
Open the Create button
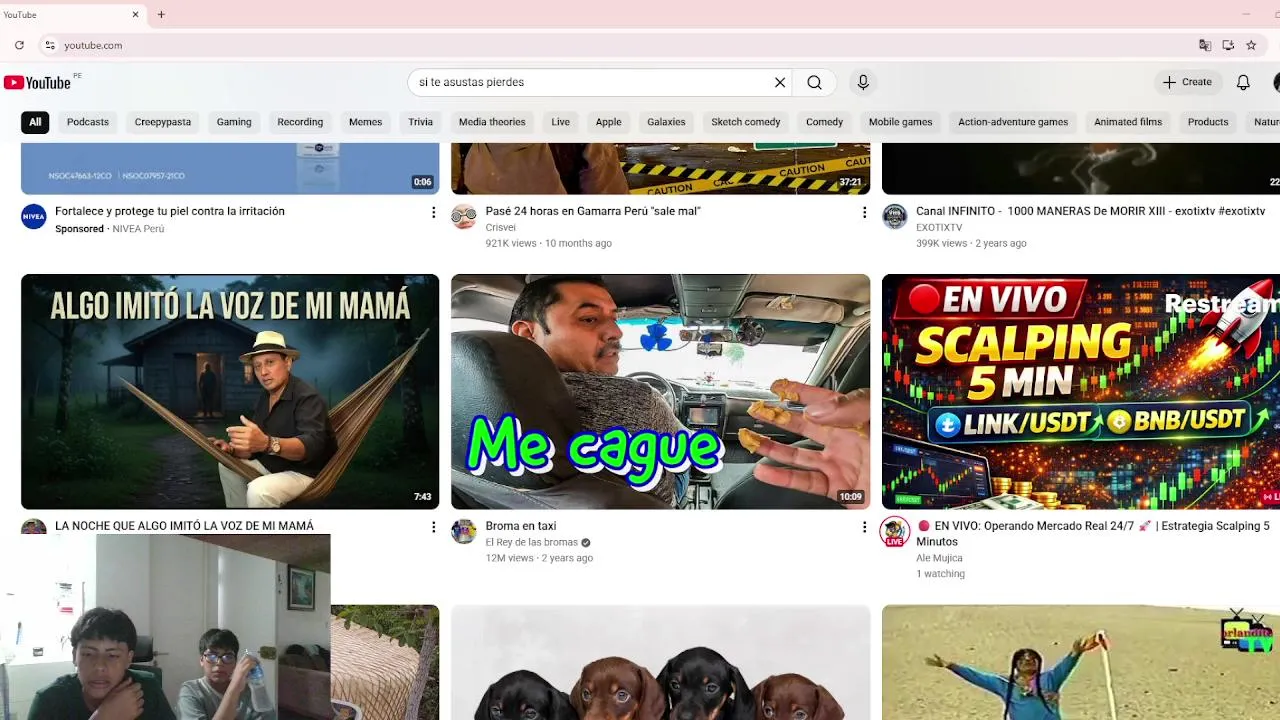[1187, 82]
